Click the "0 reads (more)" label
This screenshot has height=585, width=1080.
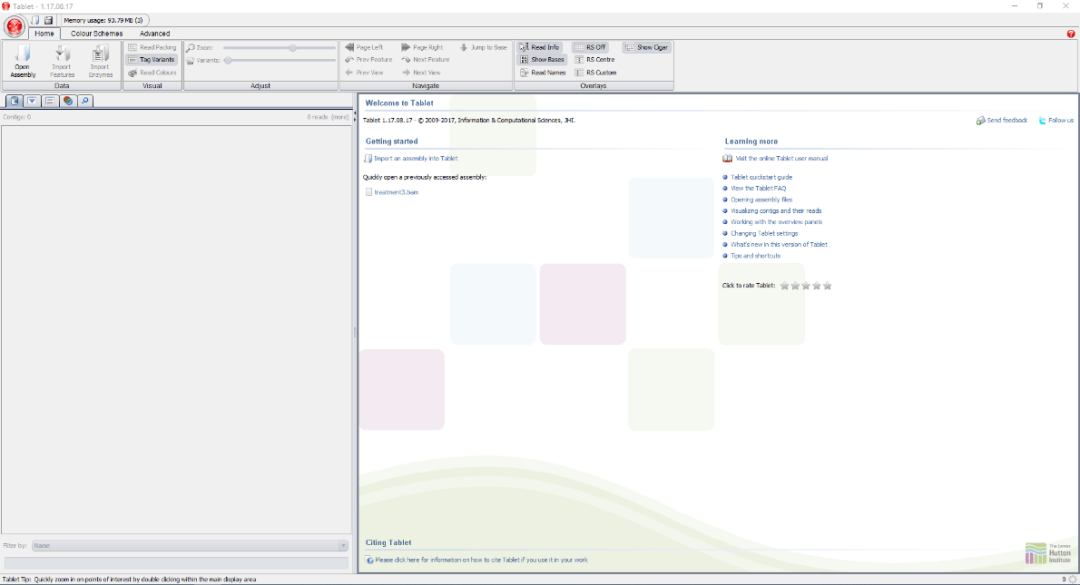tap(328, 117)
